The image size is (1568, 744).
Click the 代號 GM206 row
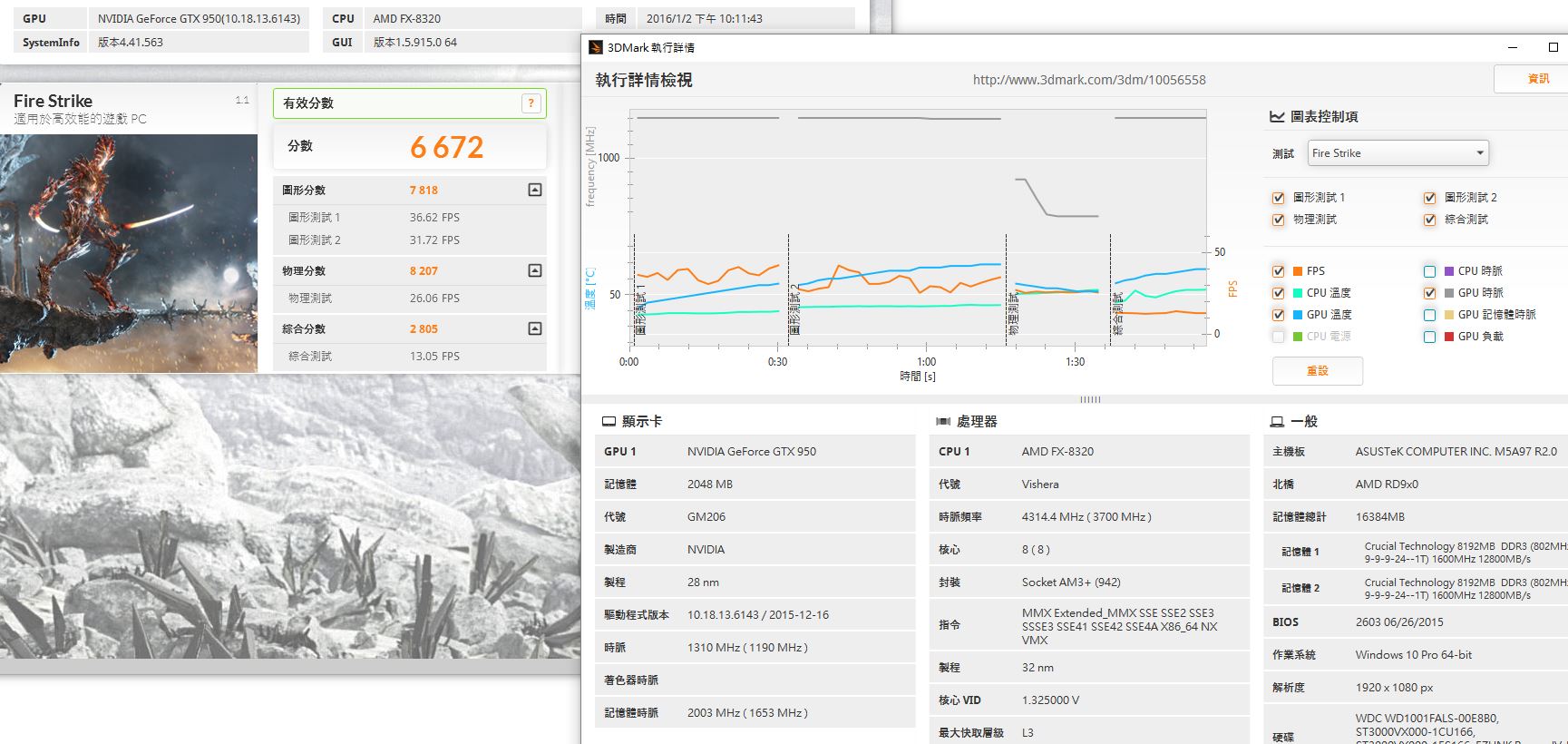coord(755,516)
